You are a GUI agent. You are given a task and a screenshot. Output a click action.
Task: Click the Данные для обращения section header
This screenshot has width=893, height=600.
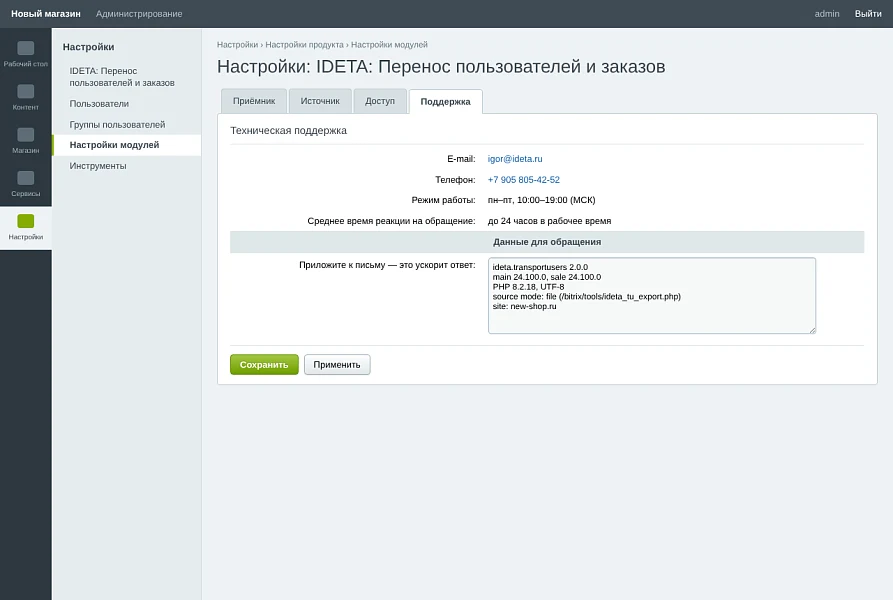coord(547,242)
